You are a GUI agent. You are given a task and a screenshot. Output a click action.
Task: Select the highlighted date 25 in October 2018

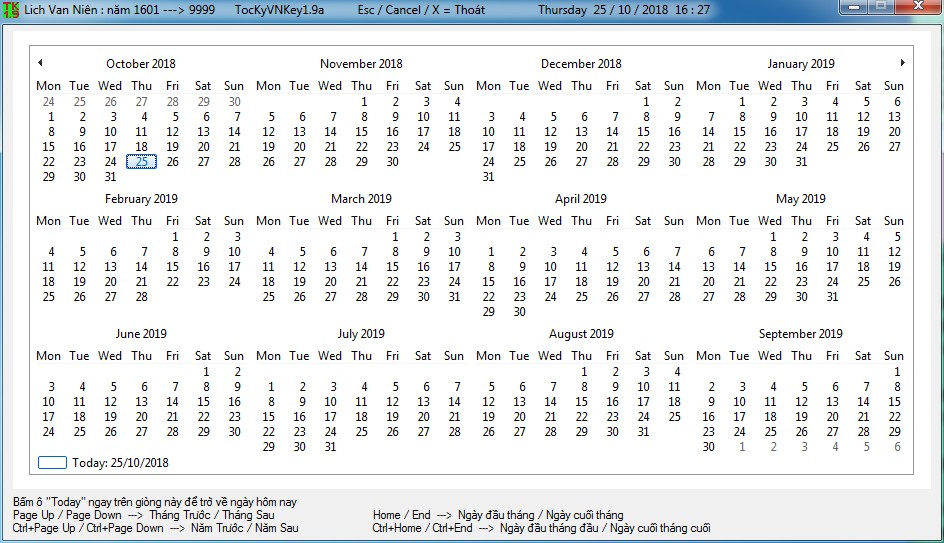[x=141, y=161]
